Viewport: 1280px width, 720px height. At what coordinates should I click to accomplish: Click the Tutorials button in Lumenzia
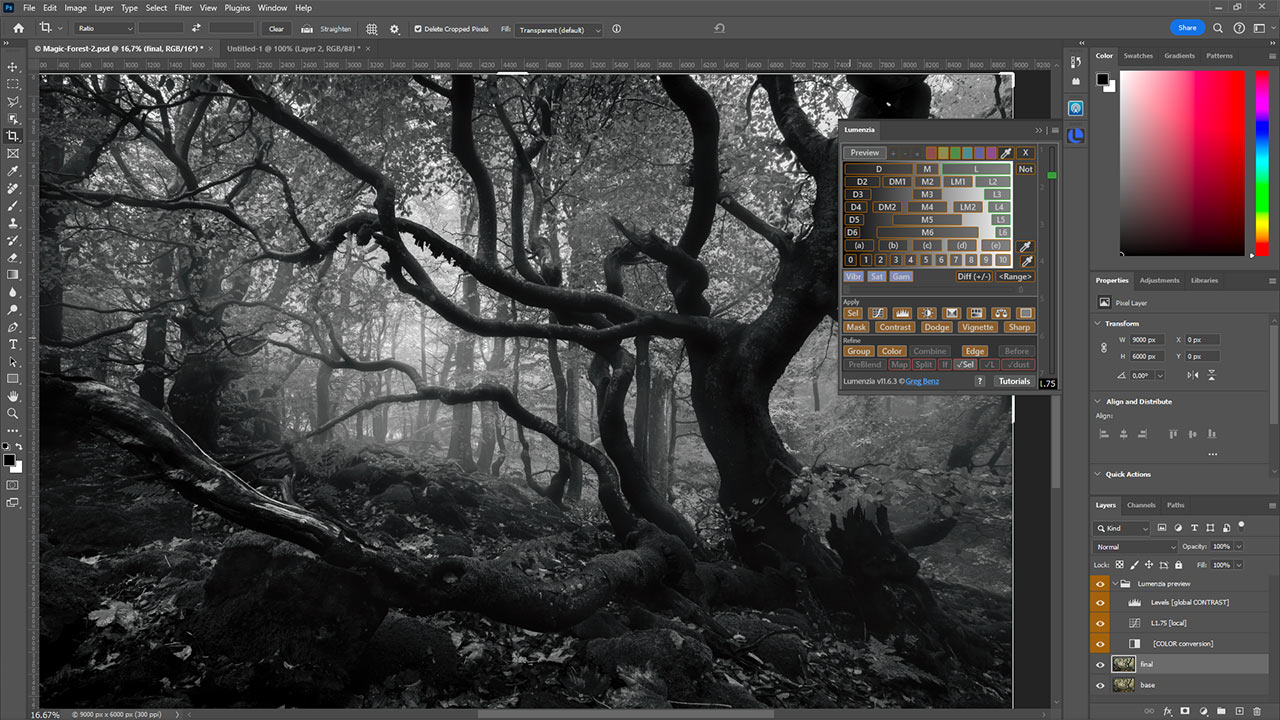point(1014,381)
